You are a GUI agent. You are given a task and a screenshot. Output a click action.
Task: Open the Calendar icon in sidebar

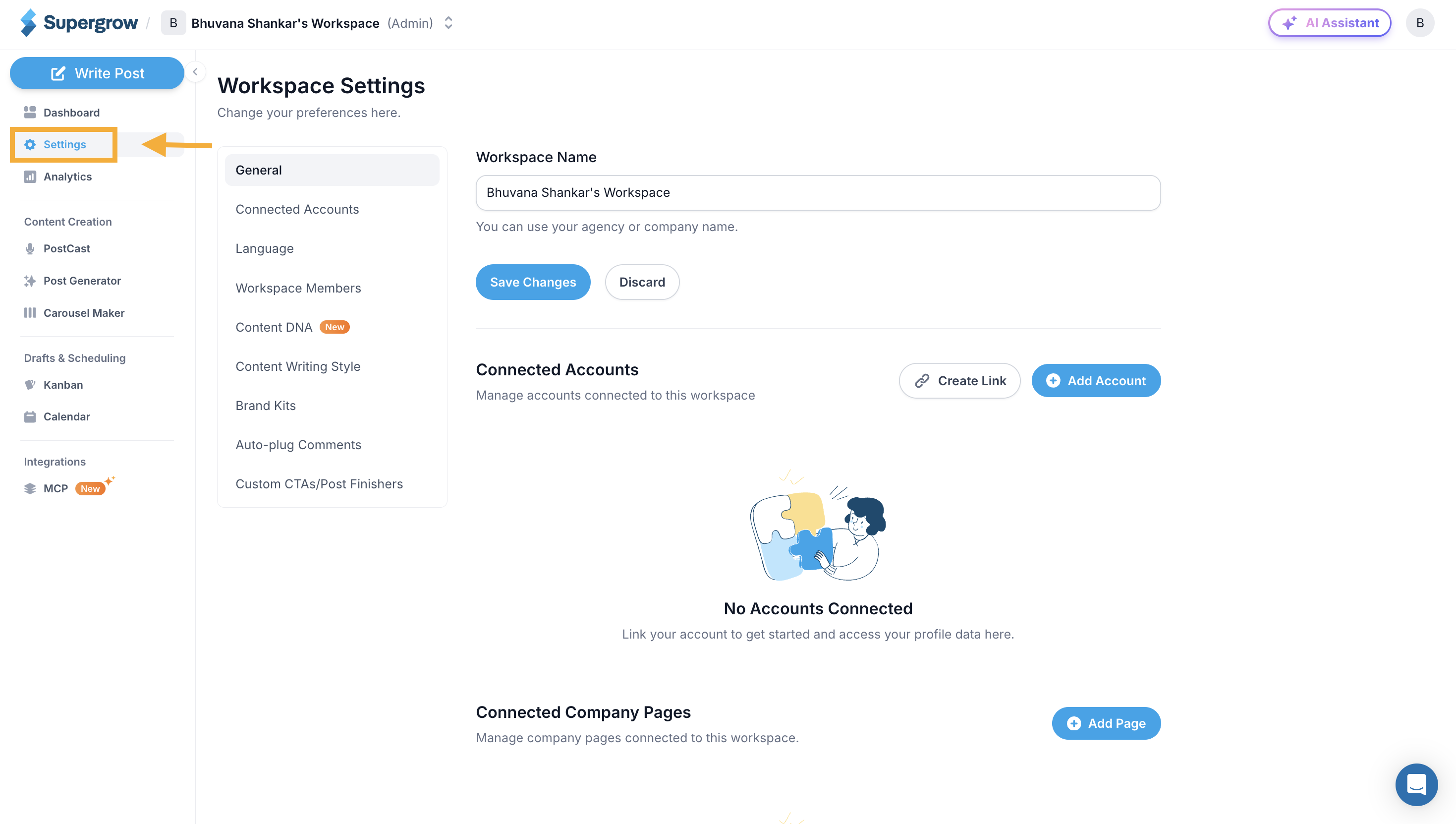pyautogui.click(x=30, y=416)
